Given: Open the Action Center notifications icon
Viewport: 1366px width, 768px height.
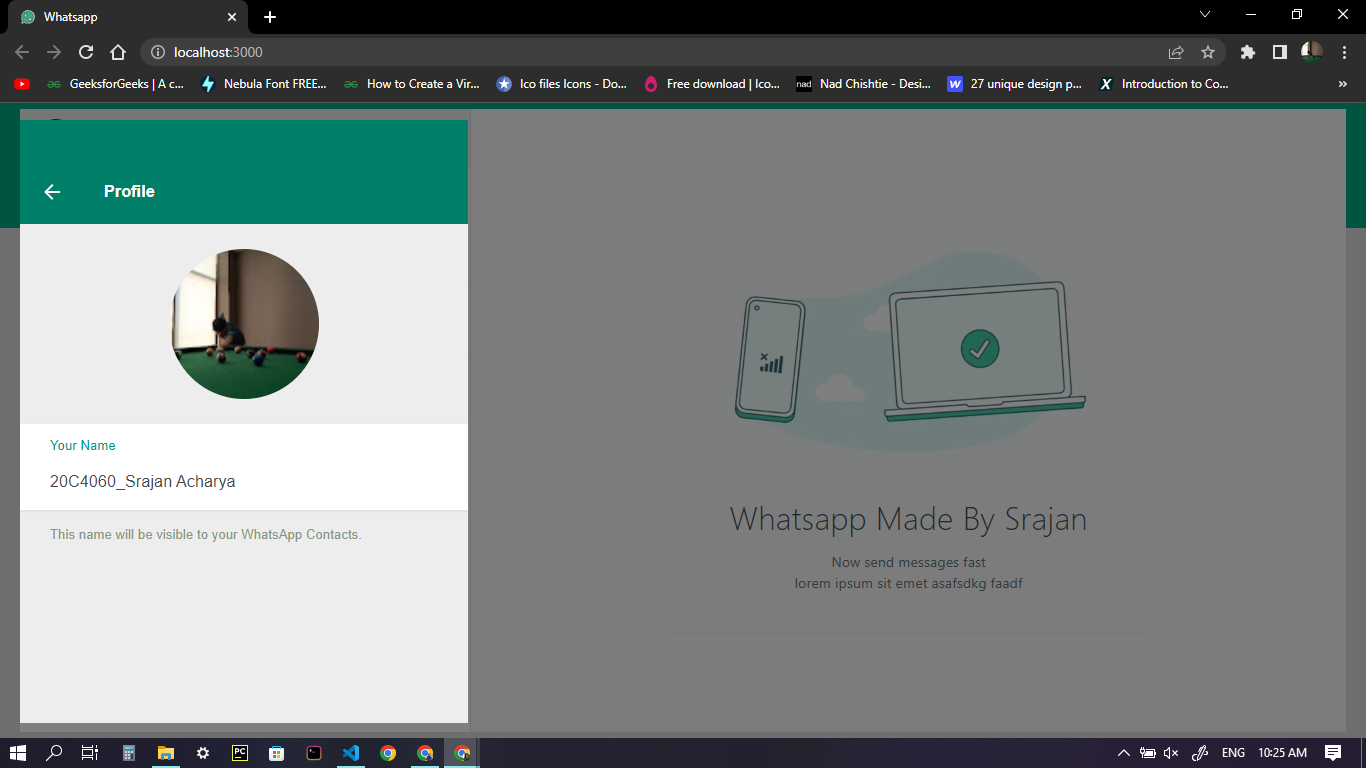Looking at the screenshot, I should [1333, 753].
